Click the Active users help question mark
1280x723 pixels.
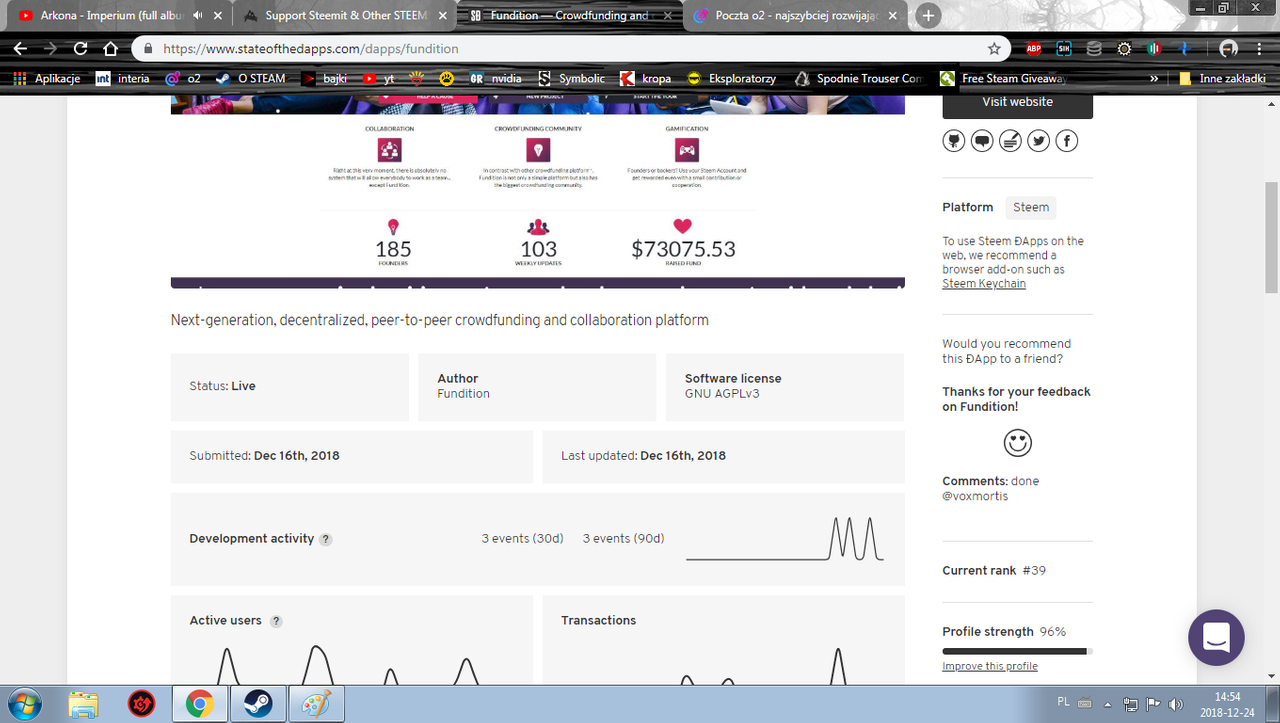277,621
